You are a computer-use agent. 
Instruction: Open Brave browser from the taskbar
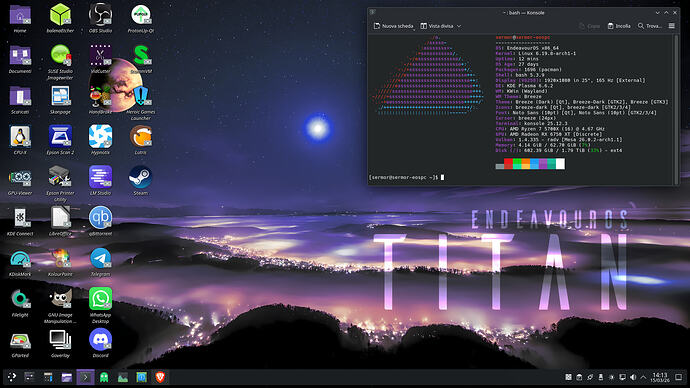[160, 377]
